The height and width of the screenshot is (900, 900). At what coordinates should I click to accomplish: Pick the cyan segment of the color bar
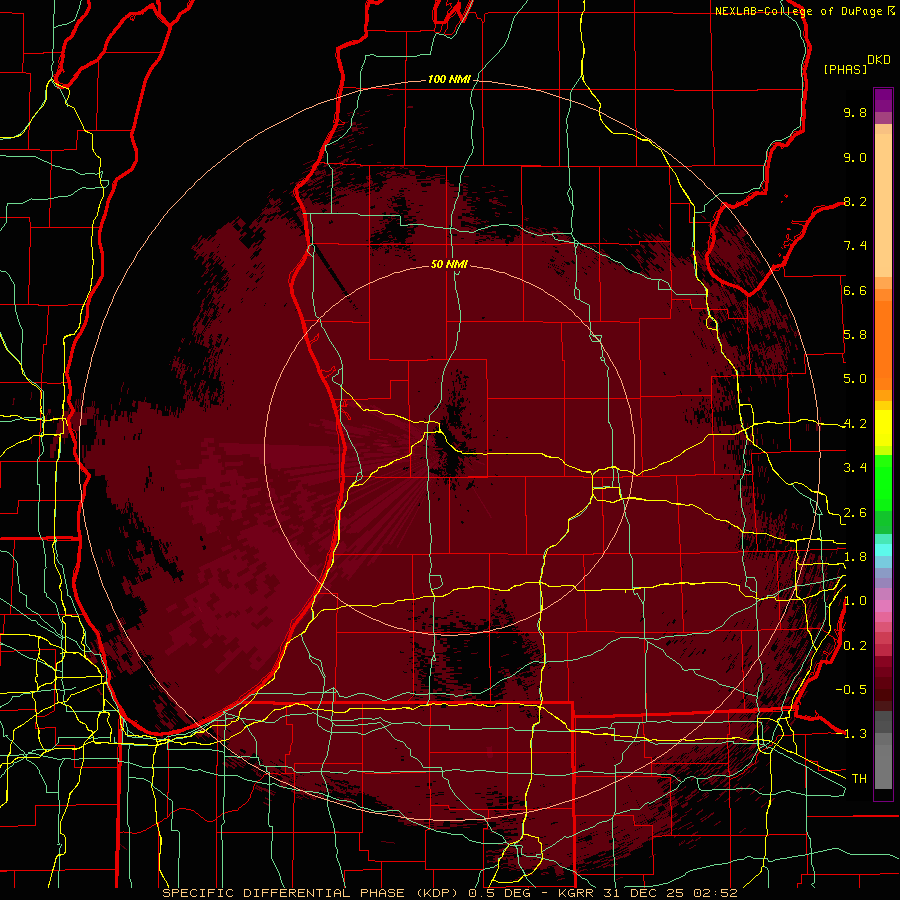[883, 550]
